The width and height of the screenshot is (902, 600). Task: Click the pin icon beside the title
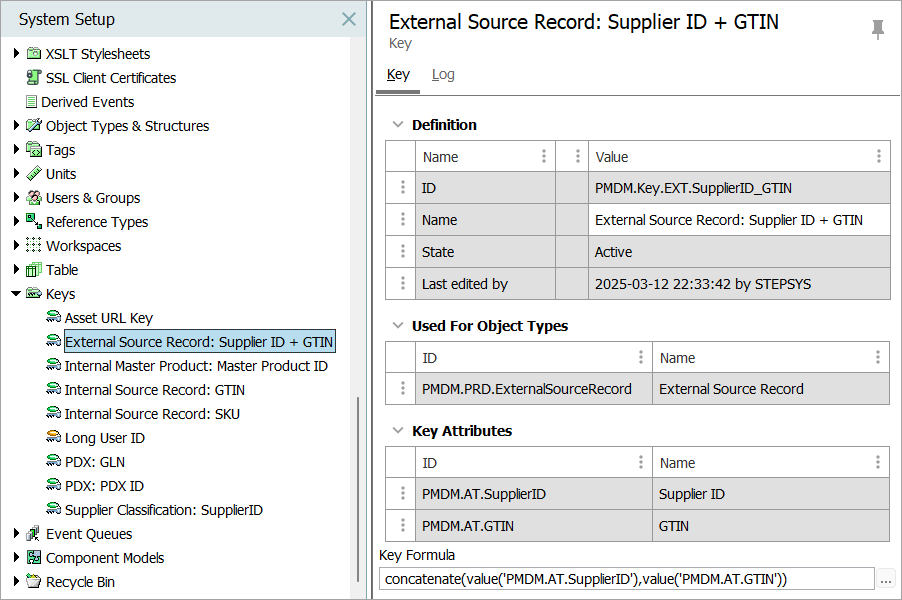[878, 30]
